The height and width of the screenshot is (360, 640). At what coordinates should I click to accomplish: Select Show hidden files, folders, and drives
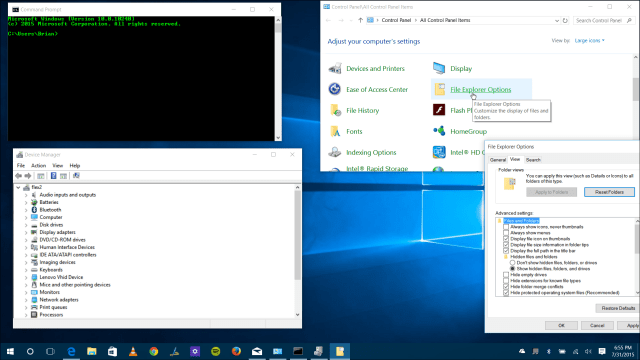513,269
